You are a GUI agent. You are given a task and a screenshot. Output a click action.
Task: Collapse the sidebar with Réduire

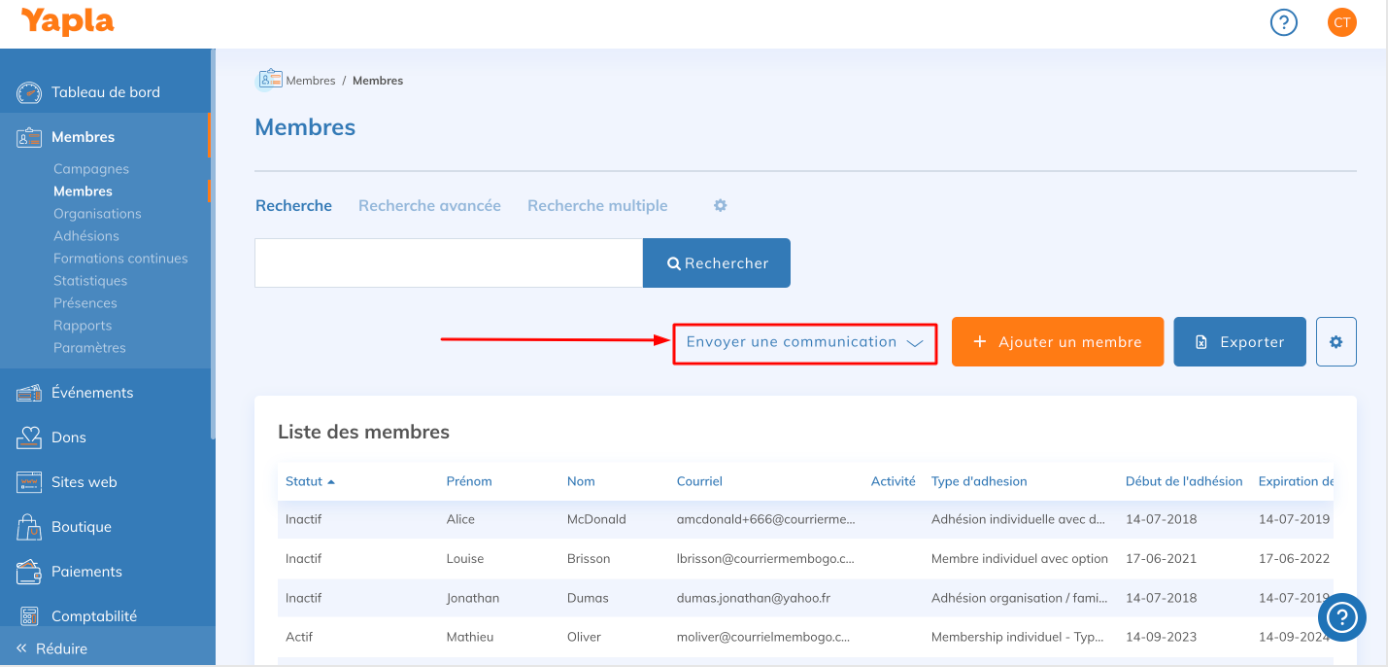[x=52, y=648]
